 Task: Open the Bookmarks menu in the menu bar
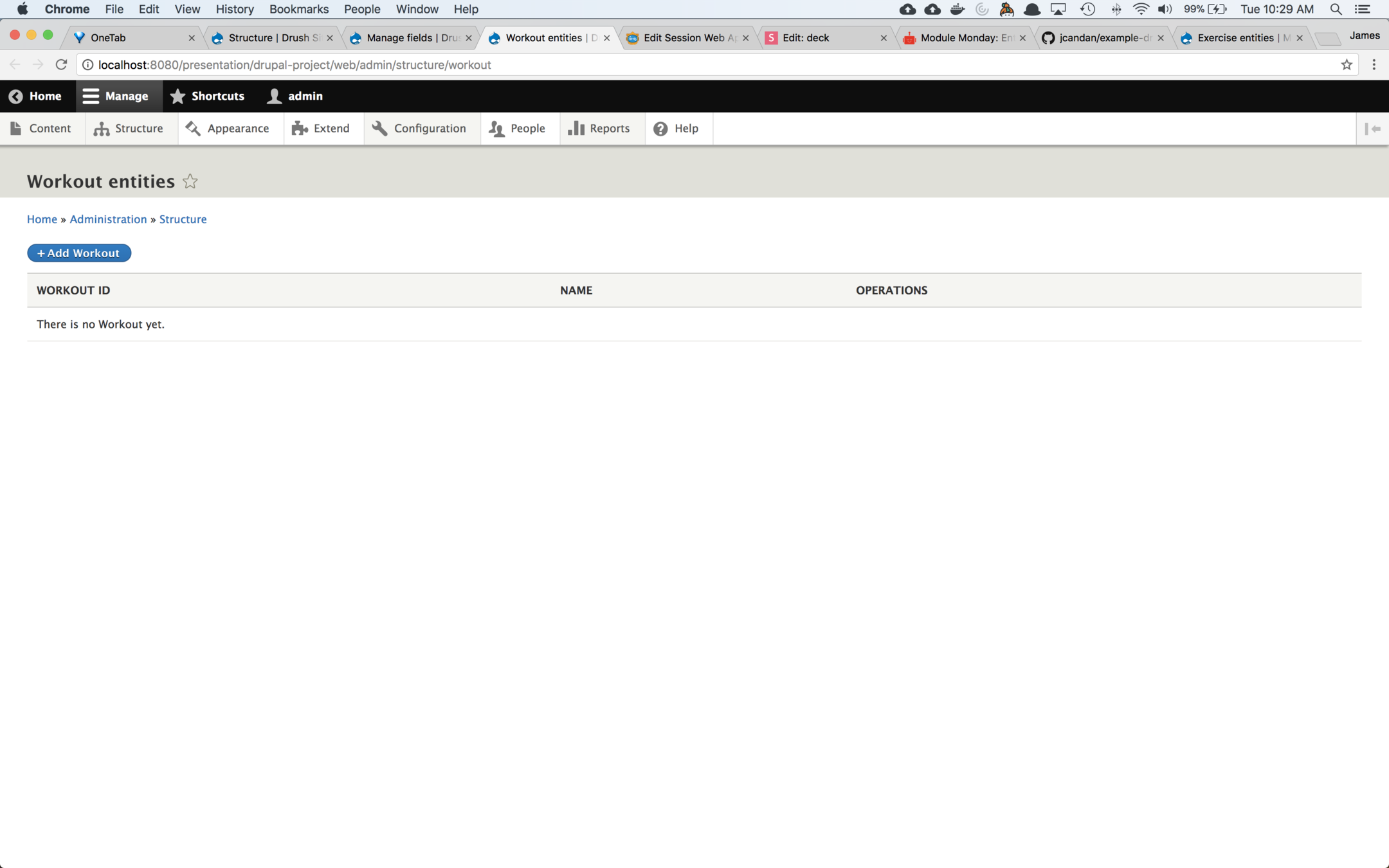298,9
